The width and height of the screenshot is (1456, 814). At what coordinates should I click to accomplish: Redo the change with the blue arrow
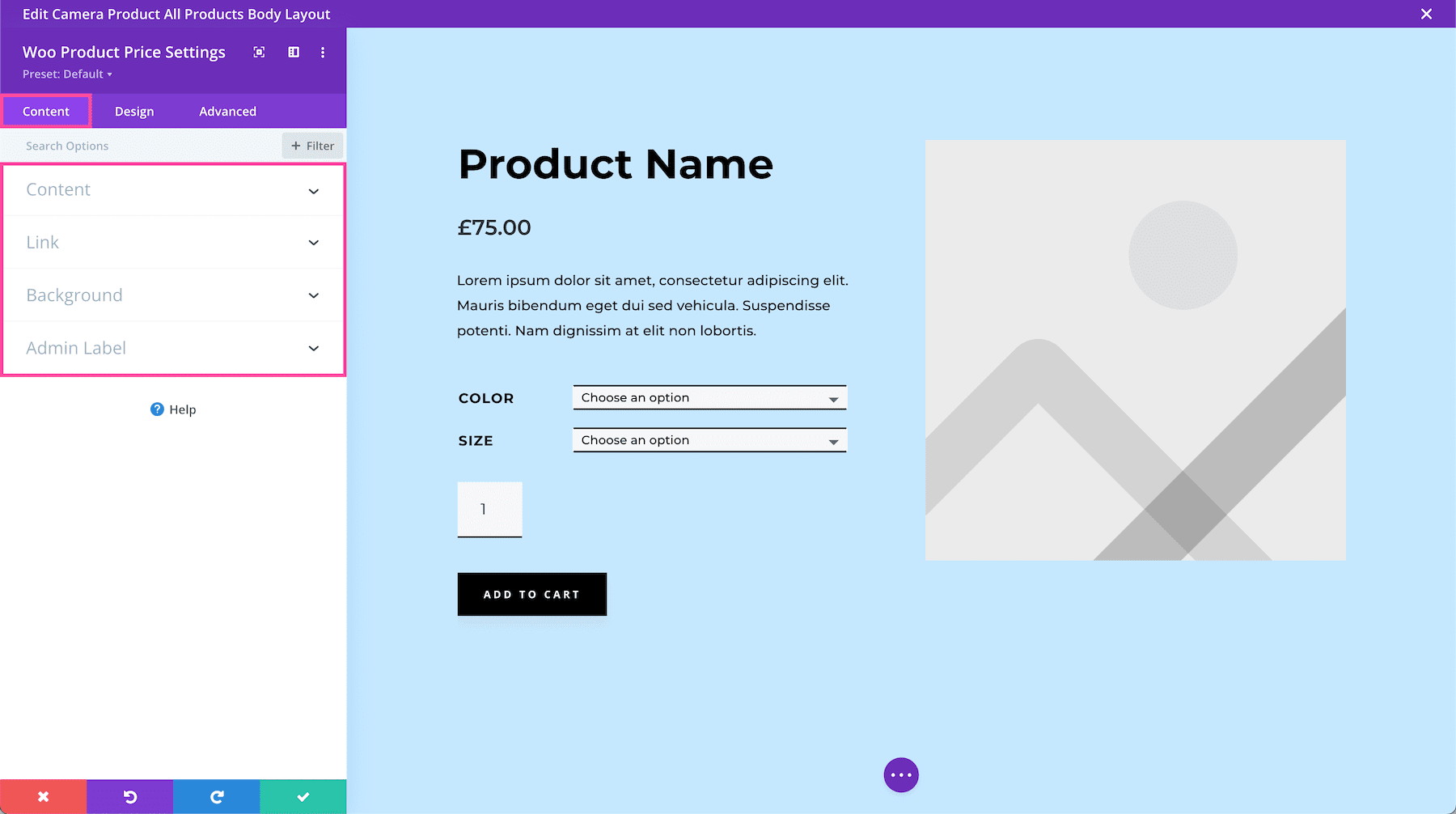216,796
